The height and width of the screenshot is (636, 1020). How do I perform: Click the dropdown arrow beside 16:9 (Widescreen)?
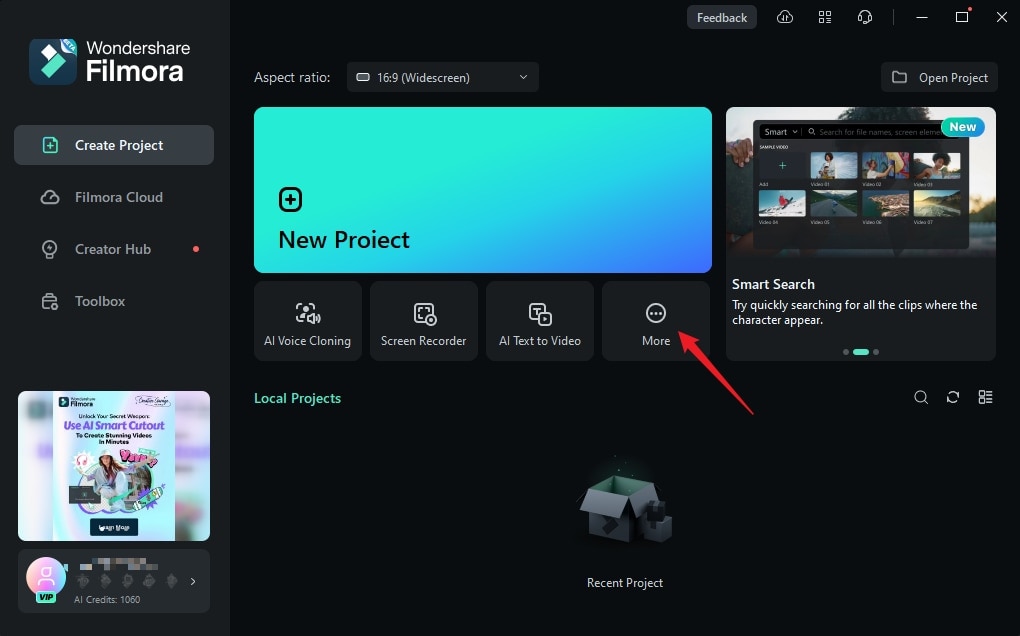coord(523,77)
